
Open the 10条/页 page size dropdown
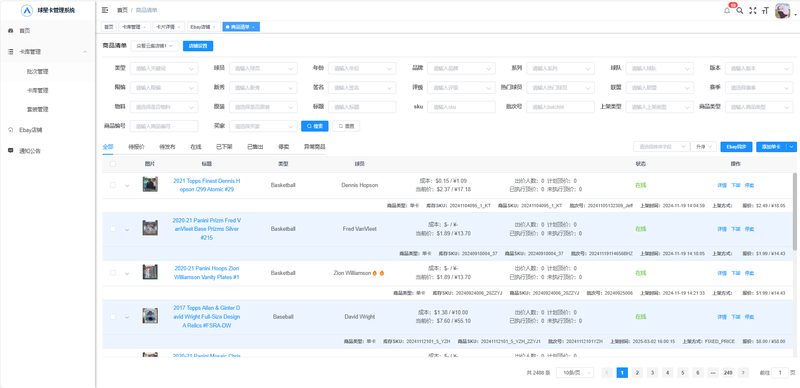coord(575,373)
